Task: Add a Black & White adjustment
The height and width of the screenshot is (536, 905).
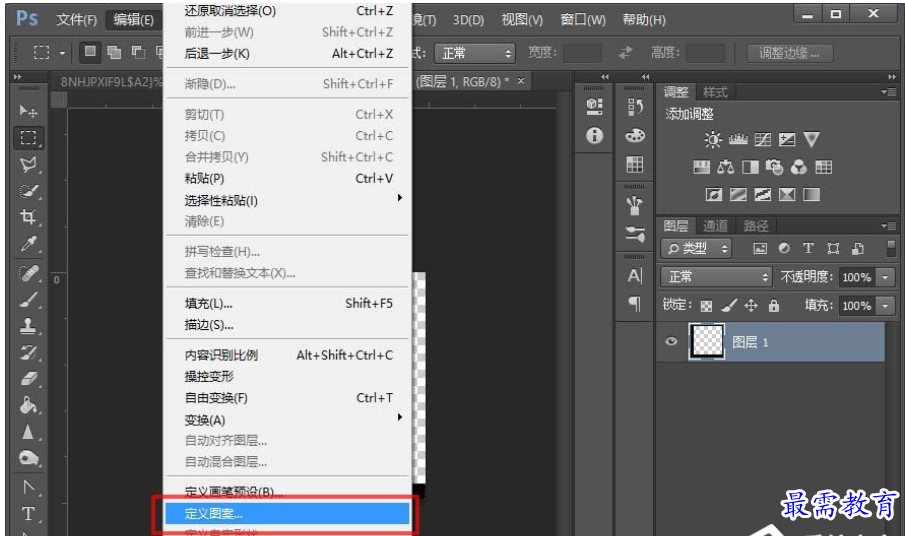Action: coord(750,167)
